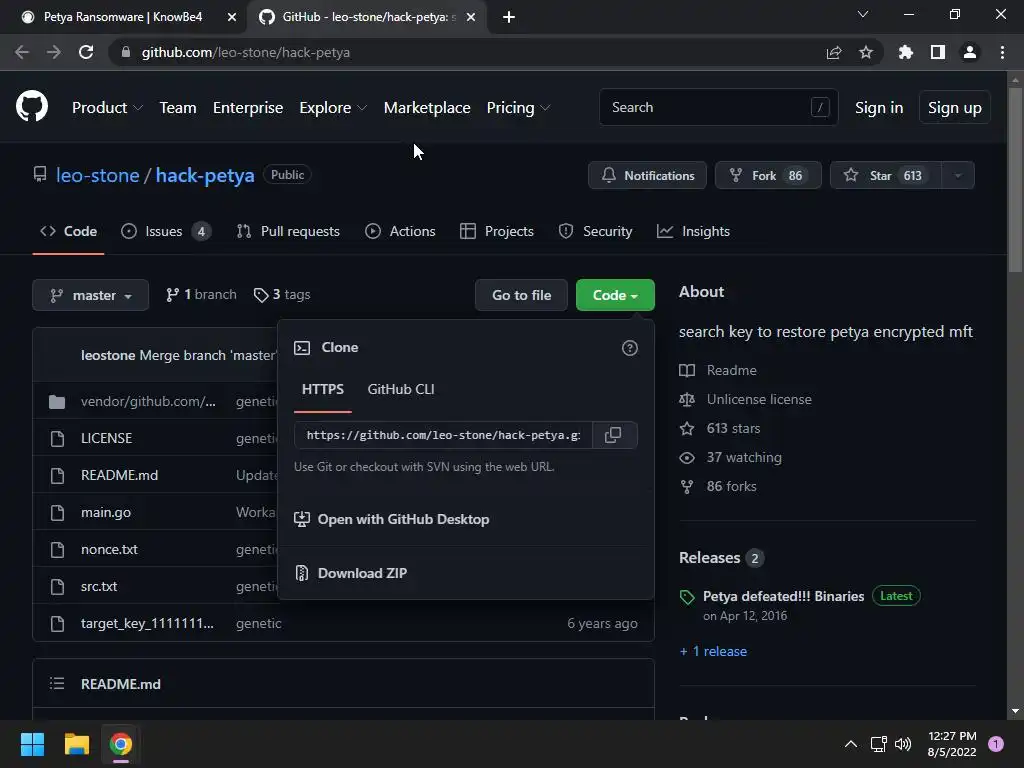Click Open with GitHub Desktop

(x=392, y=519)
